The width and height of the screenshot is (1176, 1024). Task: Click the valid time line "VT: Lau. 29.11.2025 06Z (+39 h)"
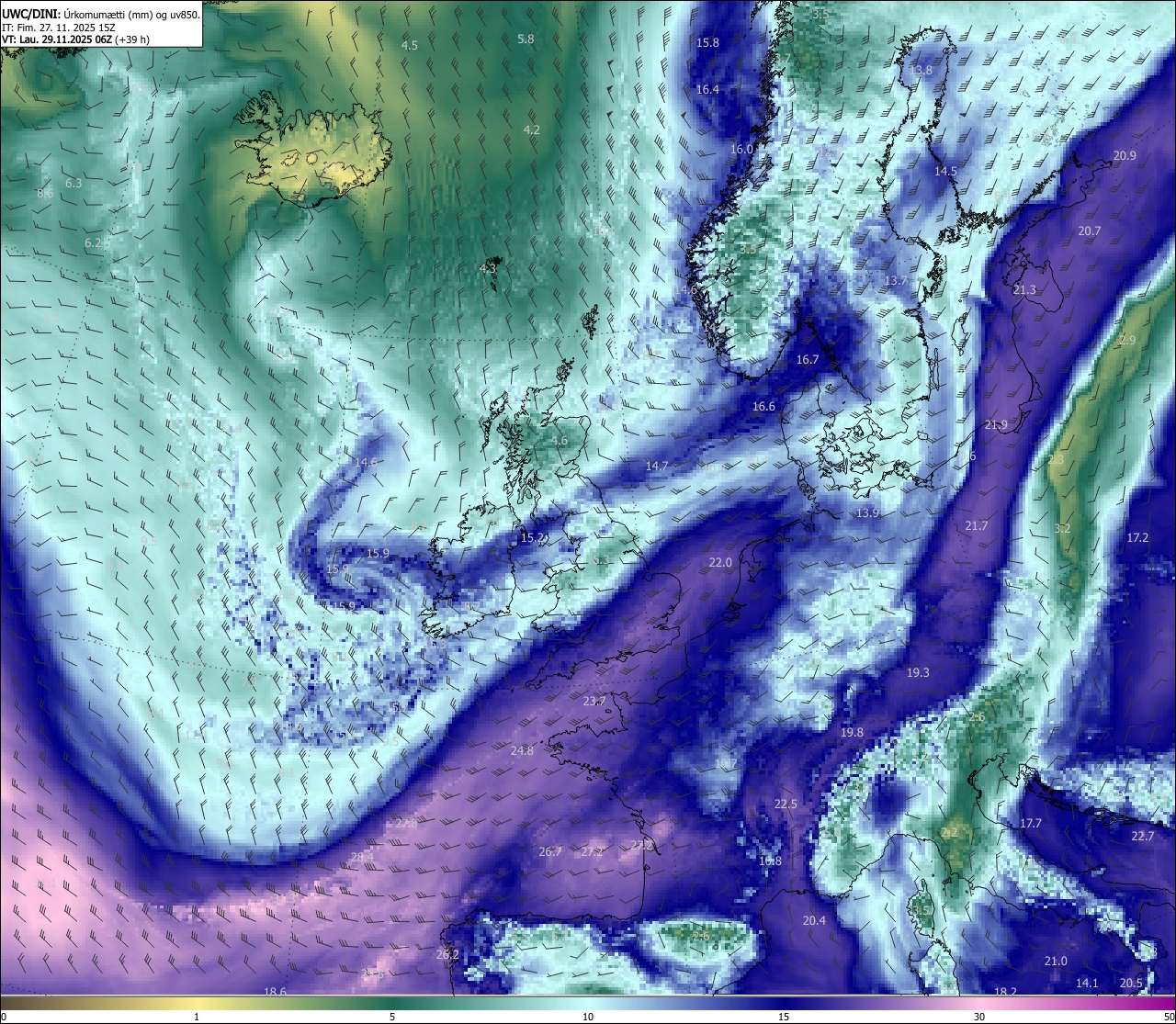[76, 39]
